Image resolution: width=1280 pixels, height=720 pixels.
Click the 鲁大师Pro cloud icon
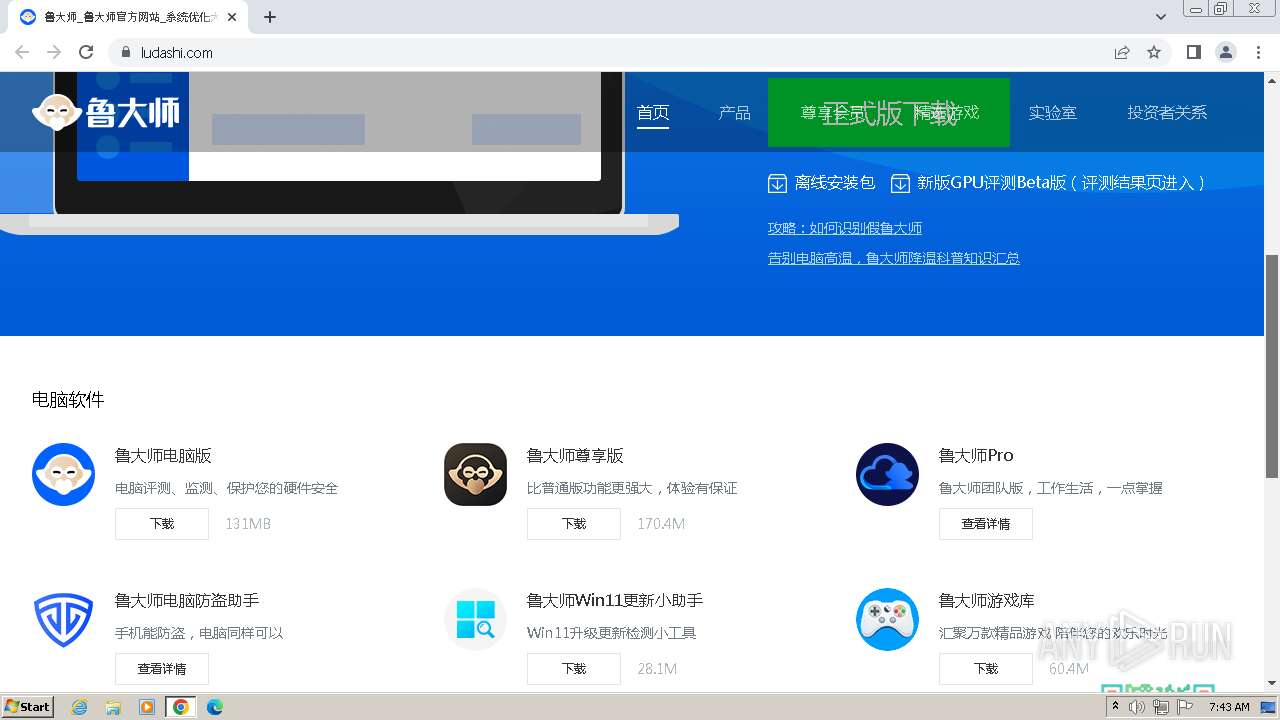pos(887,474)
